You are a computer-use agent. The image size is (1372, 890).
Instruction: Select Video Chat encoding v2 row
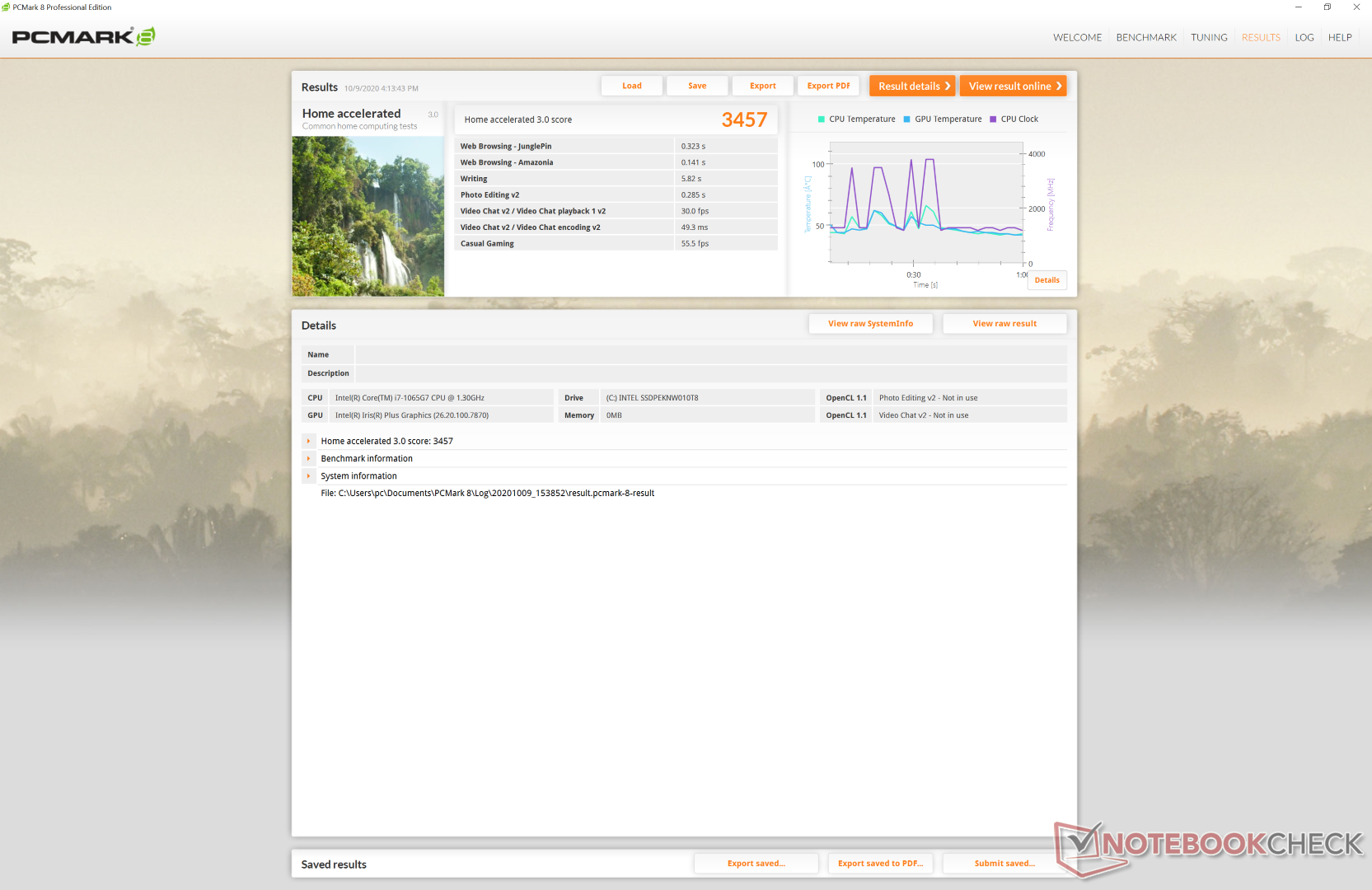(x=616, y=227)
